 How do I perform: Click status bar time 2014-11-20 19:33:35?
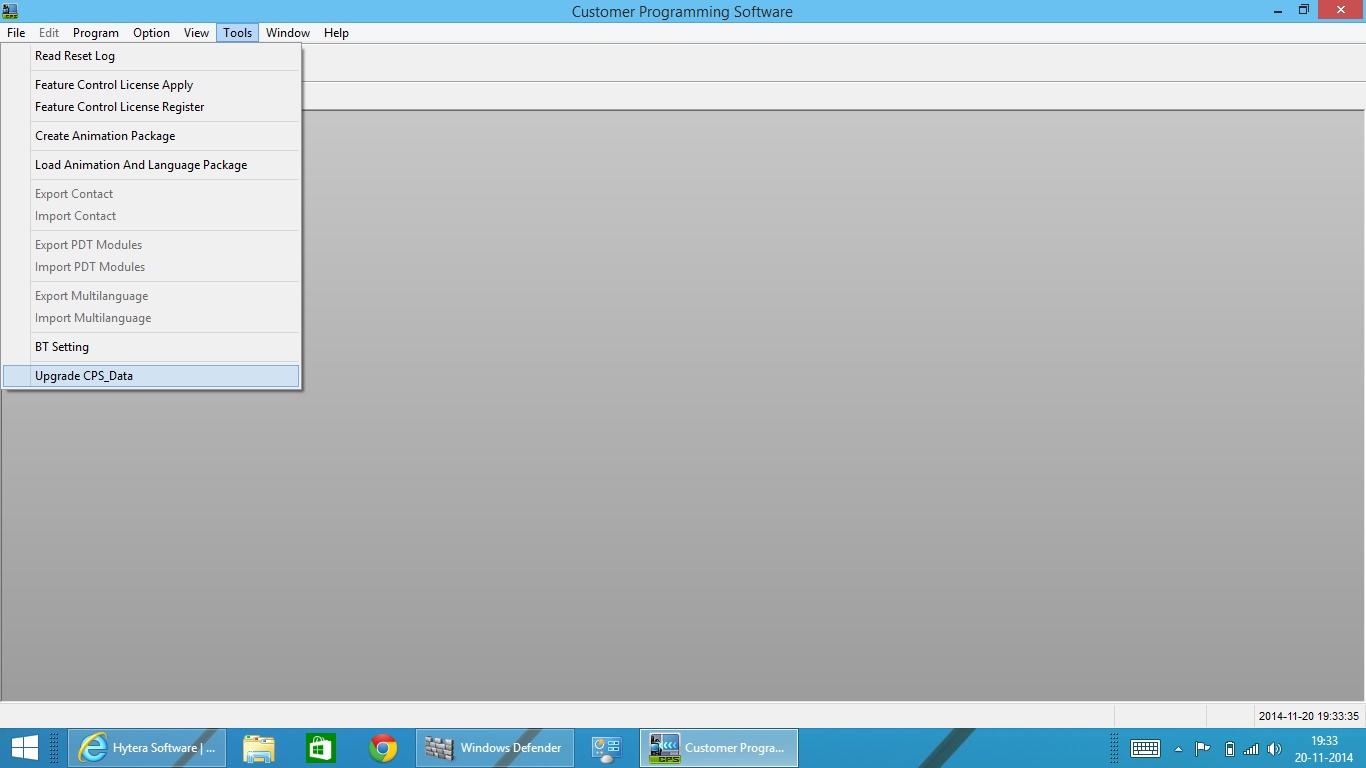(x=1309, y=716)
